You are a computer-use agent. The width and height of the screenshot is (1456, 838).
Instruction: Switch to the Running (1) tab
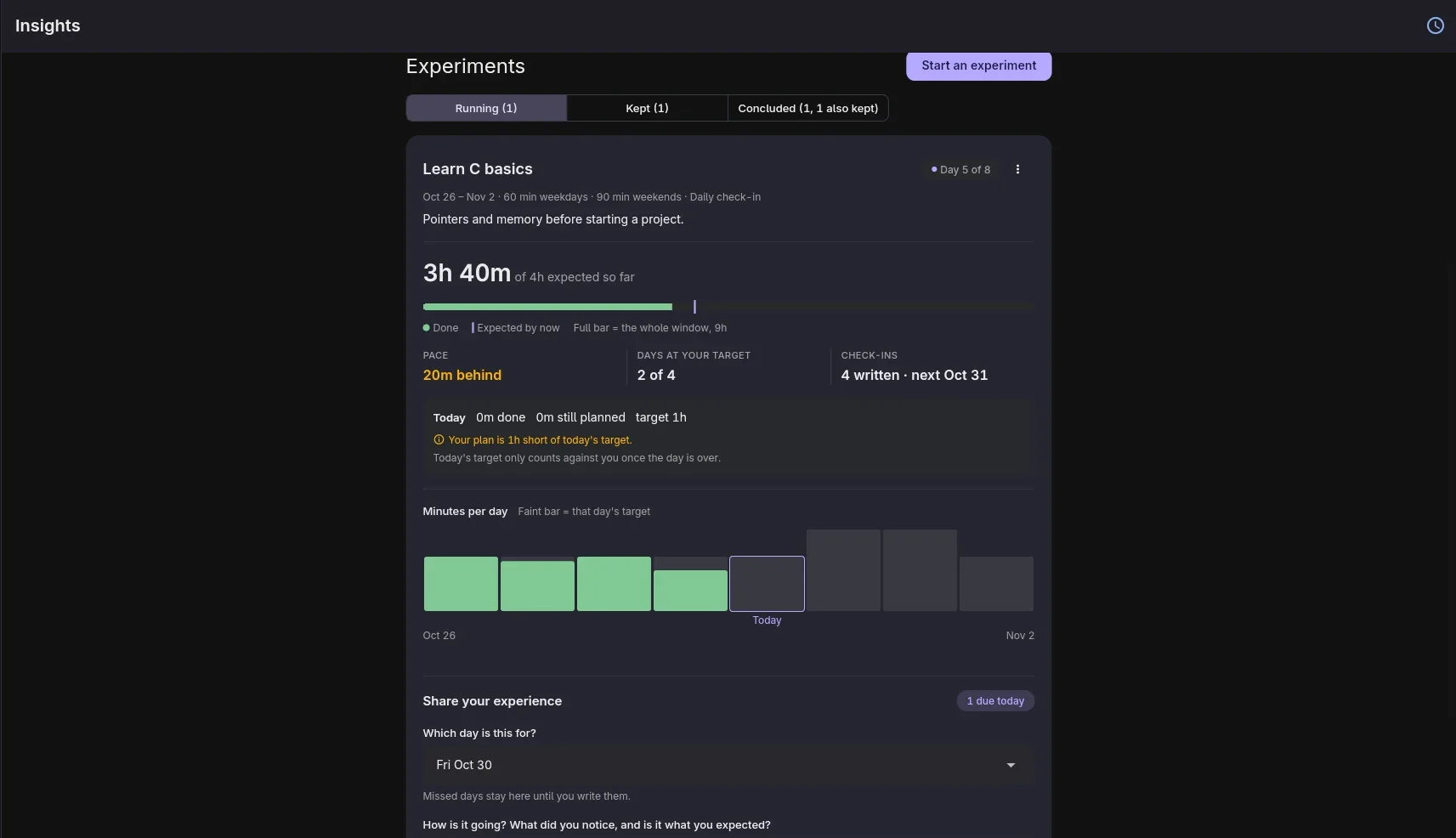click(x=486, y=108)
